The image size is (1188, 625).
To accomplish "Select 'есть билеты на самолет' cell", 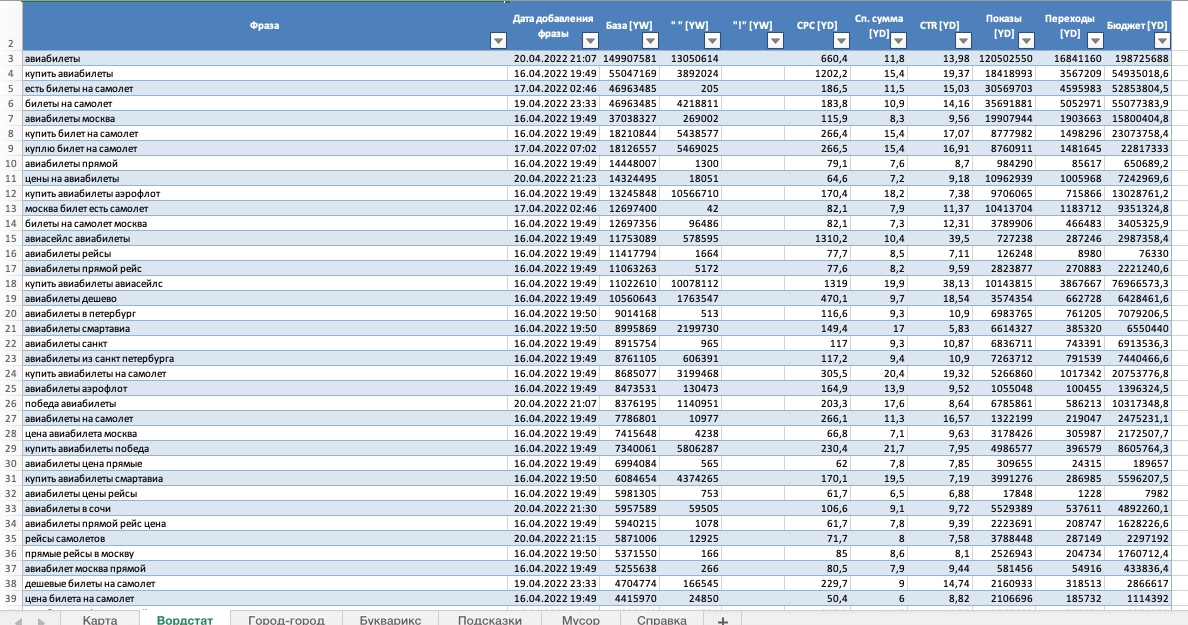I will click(264, 89).
